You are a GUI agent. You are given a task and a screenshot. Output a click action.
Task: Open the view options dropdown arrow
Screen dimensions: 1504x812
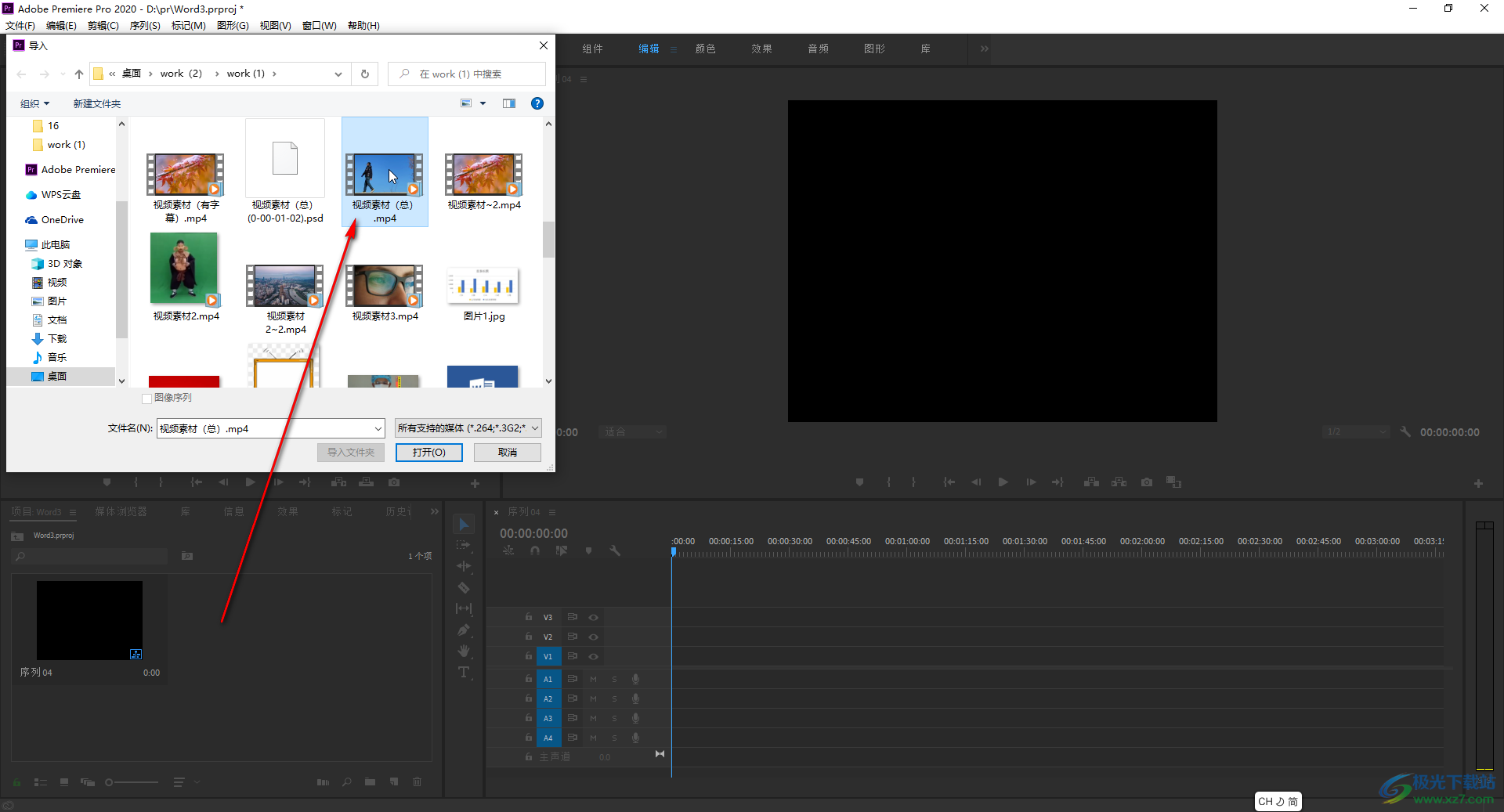coord(483,103)
